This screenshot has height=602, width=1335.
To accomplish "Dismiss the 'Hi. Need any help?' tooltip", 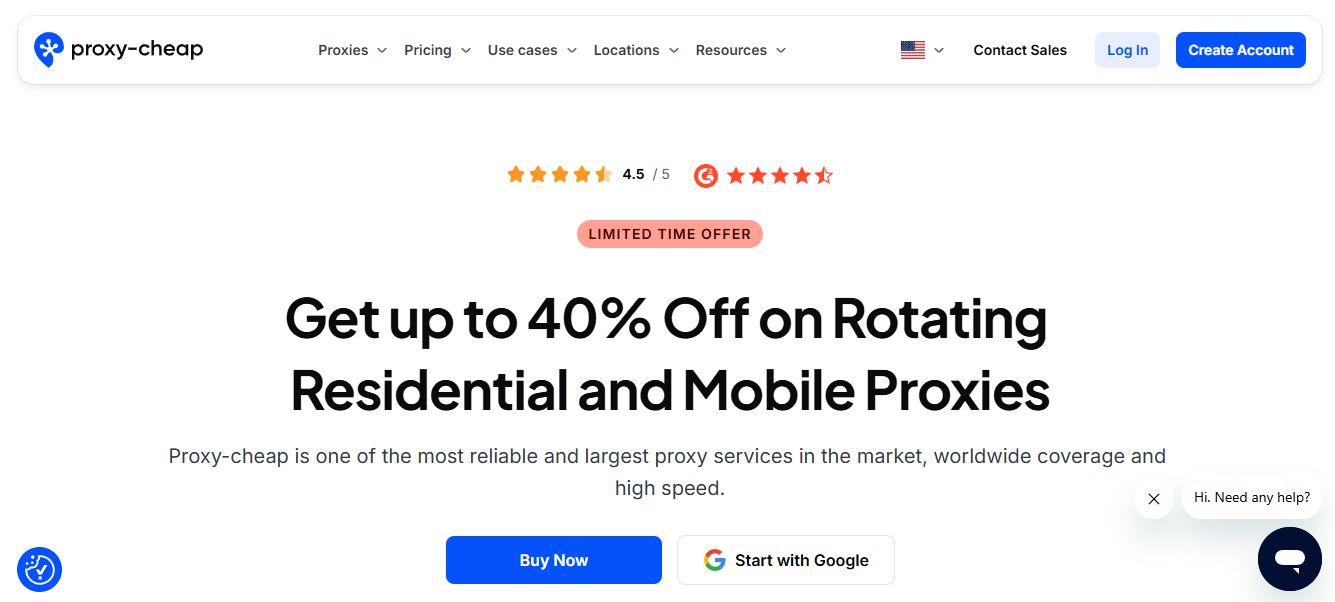I will click(1153, 498).
